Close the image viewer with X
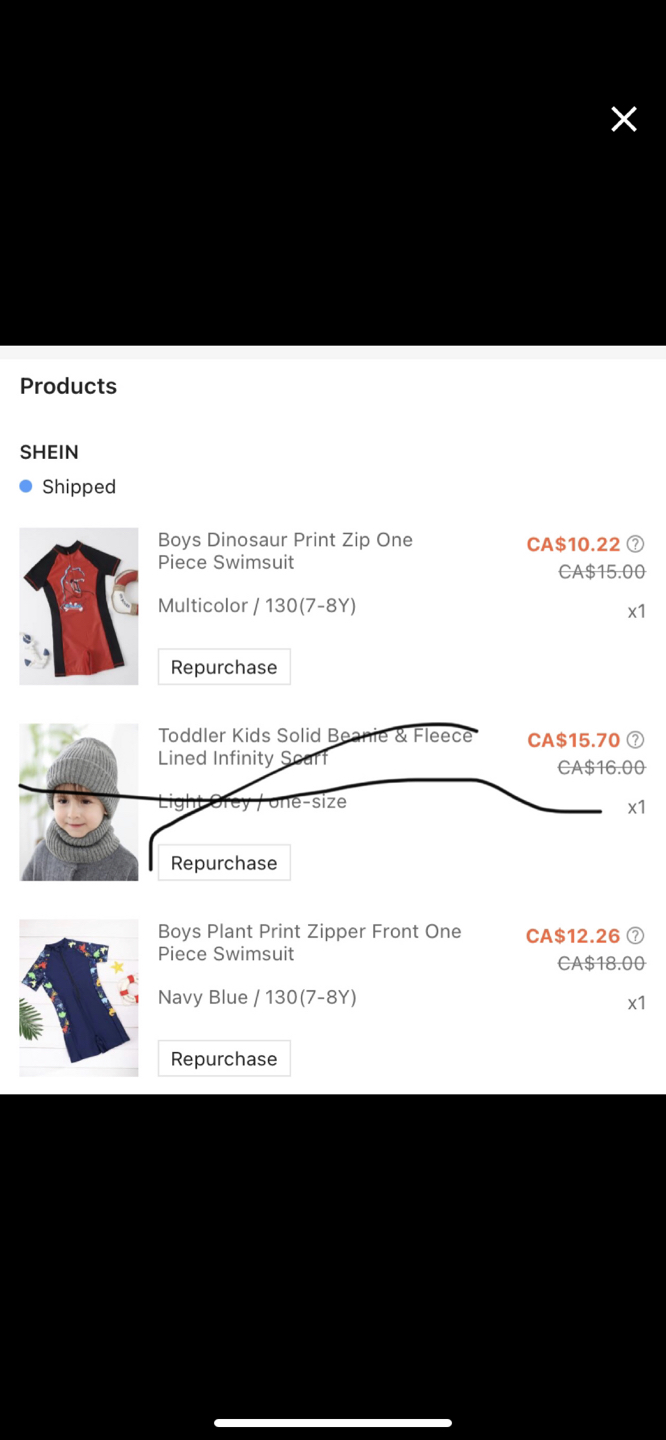The width and height of the screenshot is (666, 1440). [x=624, y=120]
